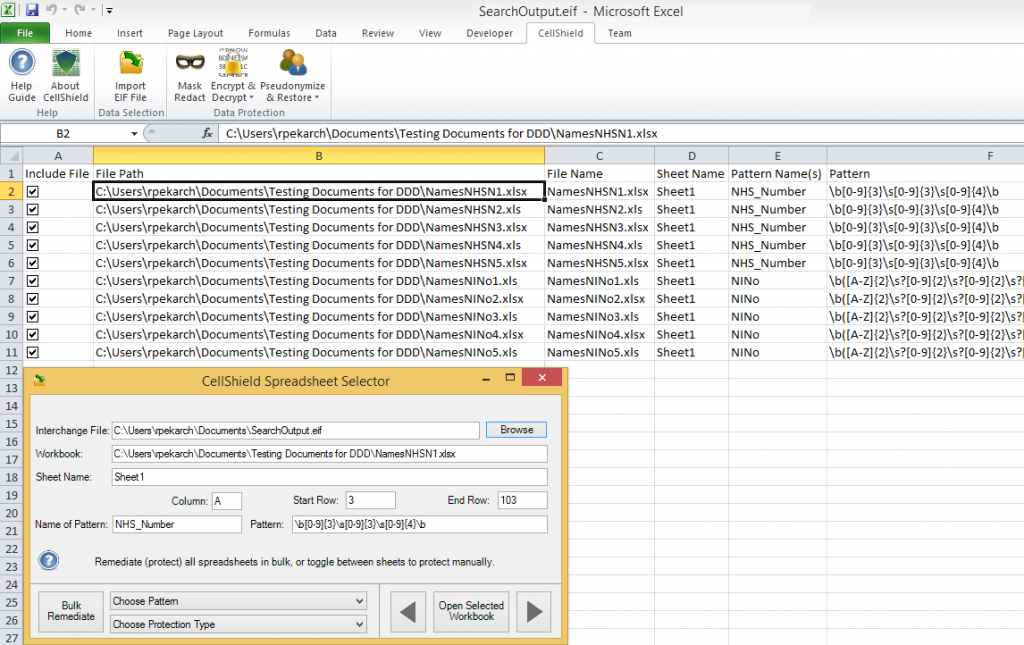Click the Browse button
The image size is (1024, 645).
(517, 430)
